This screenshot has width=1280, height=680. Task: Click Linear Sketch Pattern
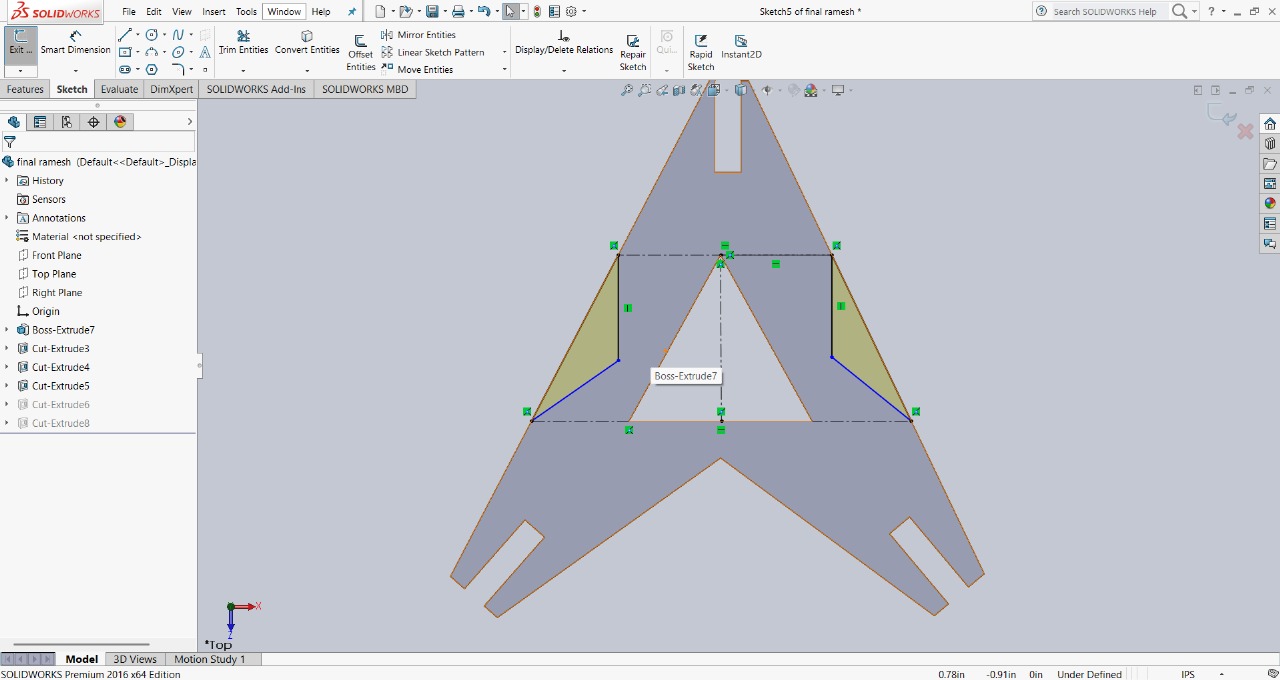[x=432, y=52]
